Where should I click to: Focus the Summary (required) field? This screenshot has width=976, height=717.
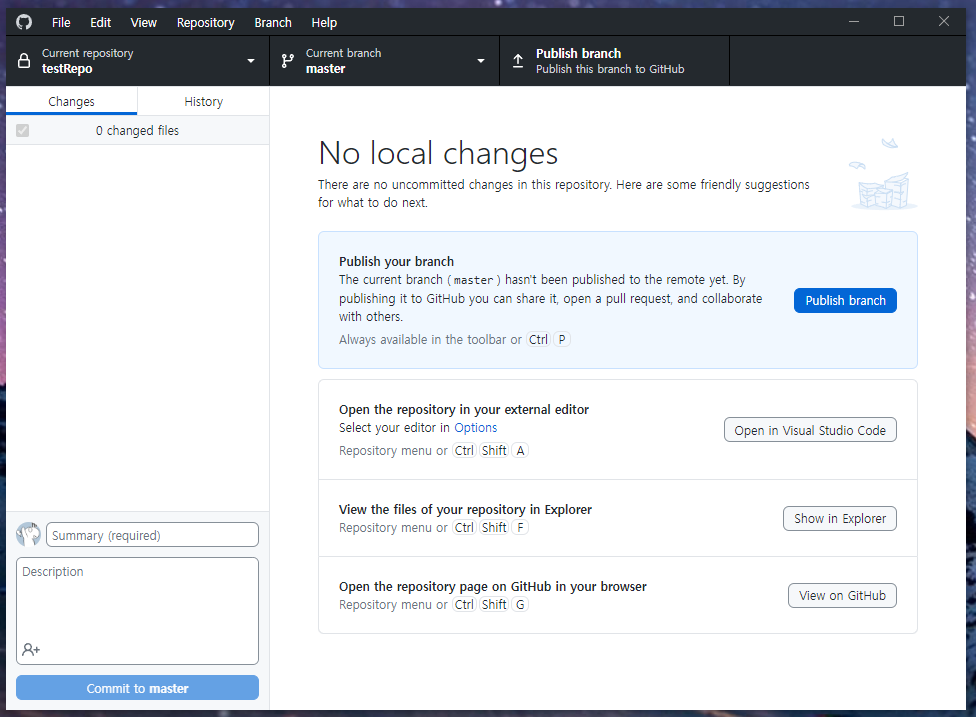click(x=152, y=535)
